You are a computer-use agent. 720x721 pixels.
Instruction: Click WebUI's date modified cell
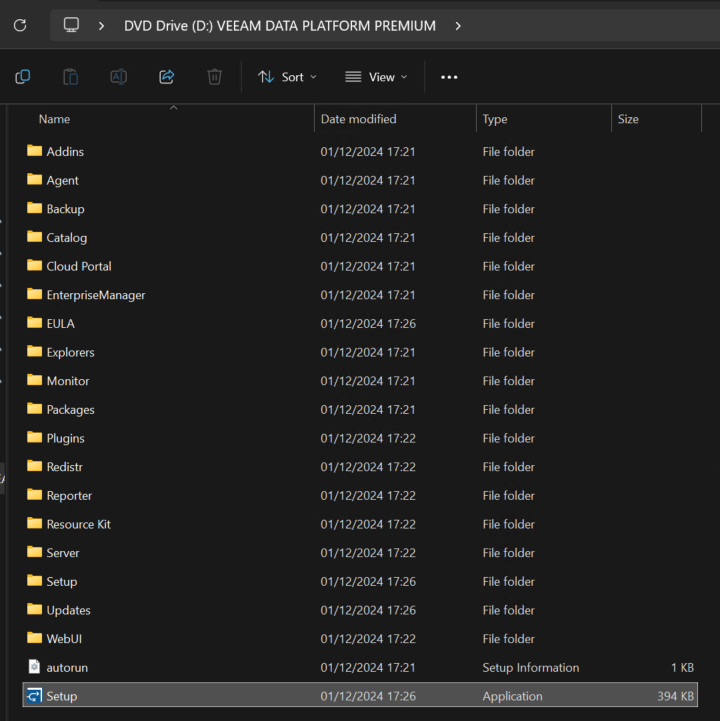pyautogui.click(x=368, y=639)
